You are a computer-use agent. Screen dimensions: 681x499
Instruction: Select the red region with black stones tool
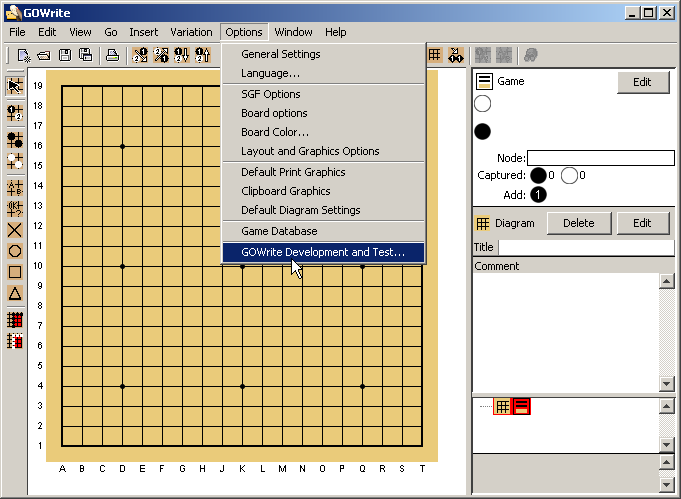click(15, 320)
